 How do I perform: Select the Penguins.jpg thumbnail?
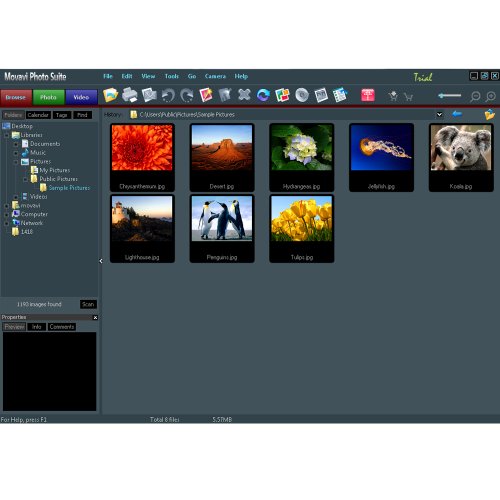(x=222, y=229)
